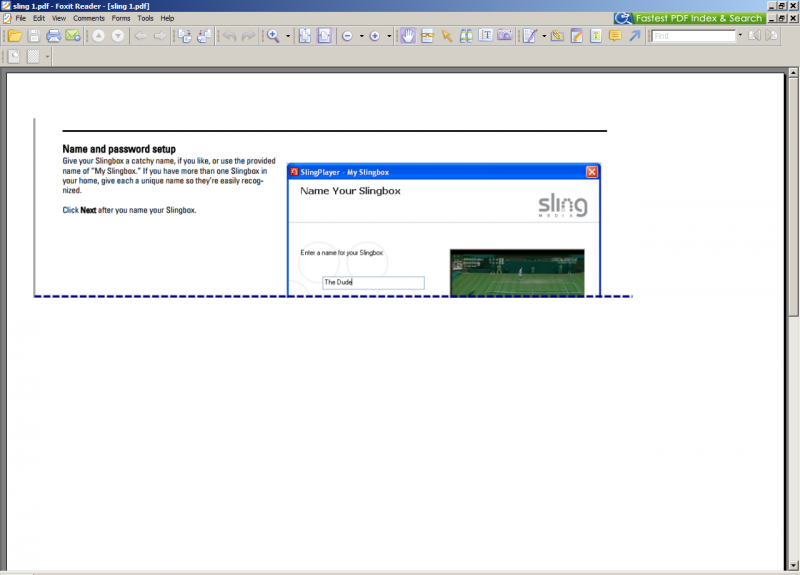Click the Save disk icon

tap(34, 36)
